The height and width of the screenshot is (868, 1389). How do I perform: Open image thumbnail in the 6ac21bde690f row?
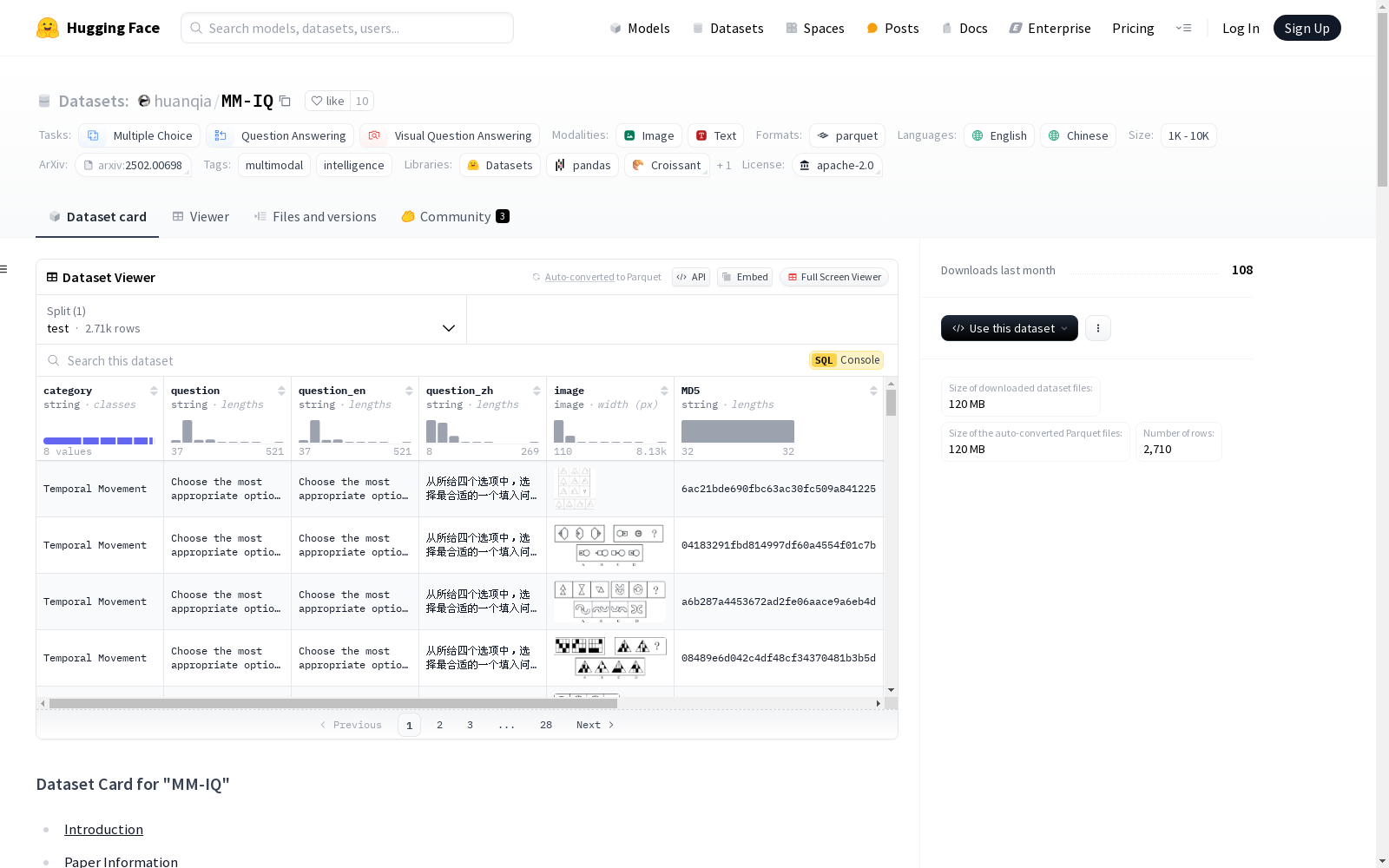(x=575, y=489)
